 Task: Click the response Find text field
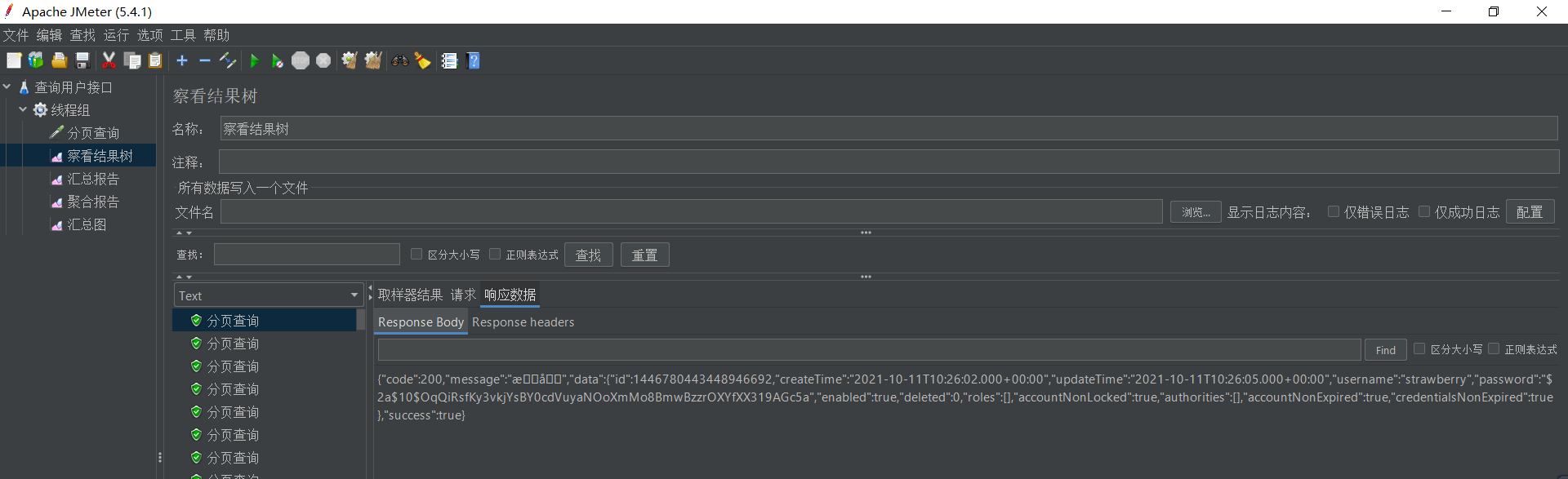pyautogui.click(x=869, y=349)
